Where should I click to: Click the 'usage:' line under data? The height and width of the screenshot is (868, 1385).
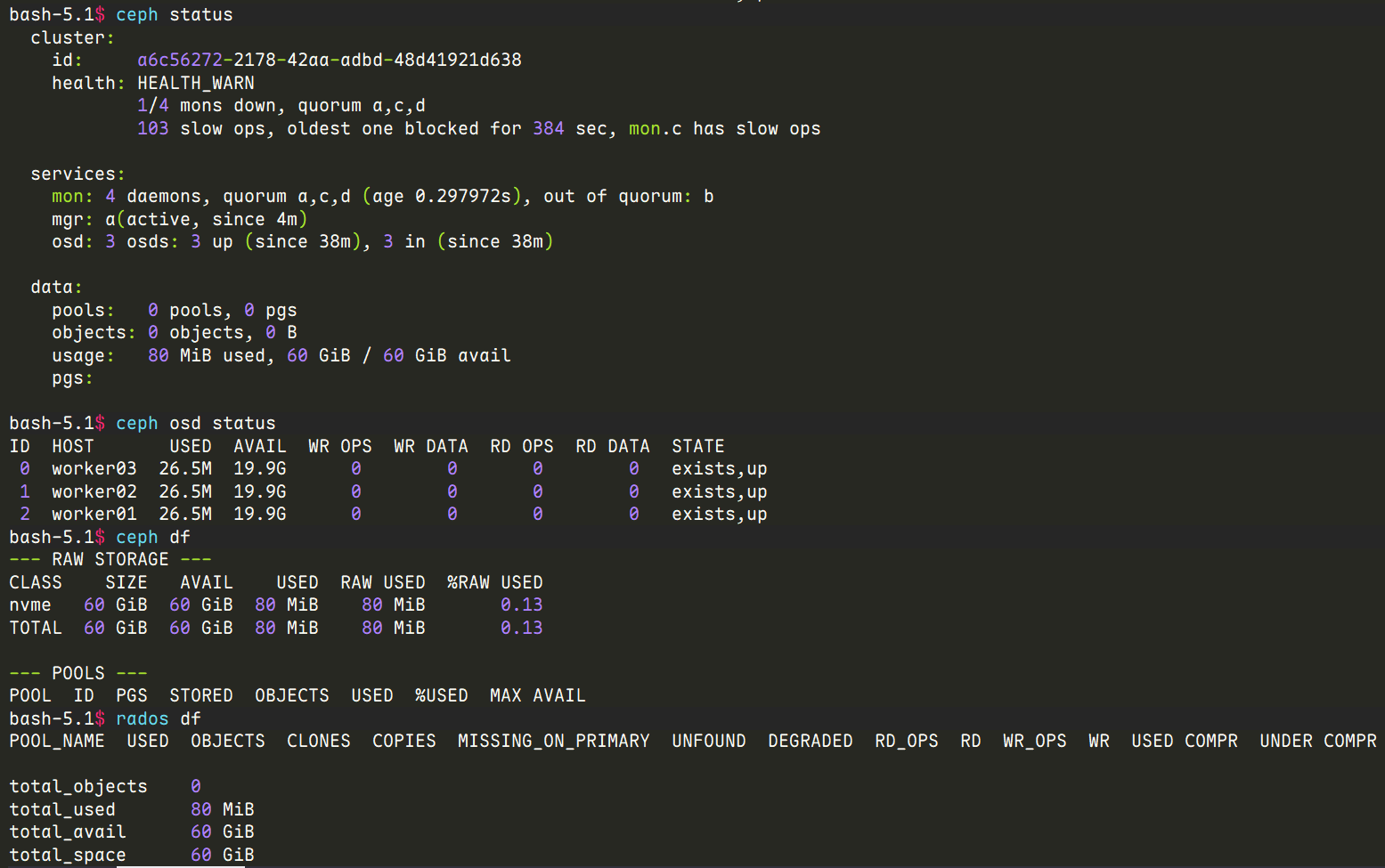(x=83, y=356)
